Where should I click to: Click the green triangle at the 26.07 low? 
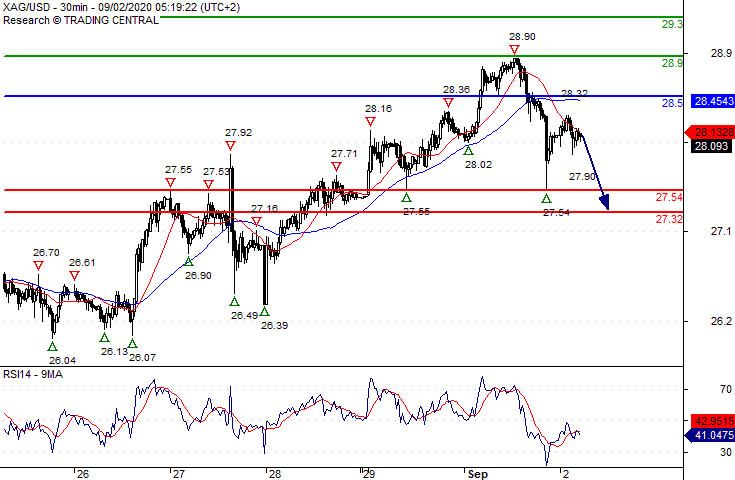pos(132,344)
